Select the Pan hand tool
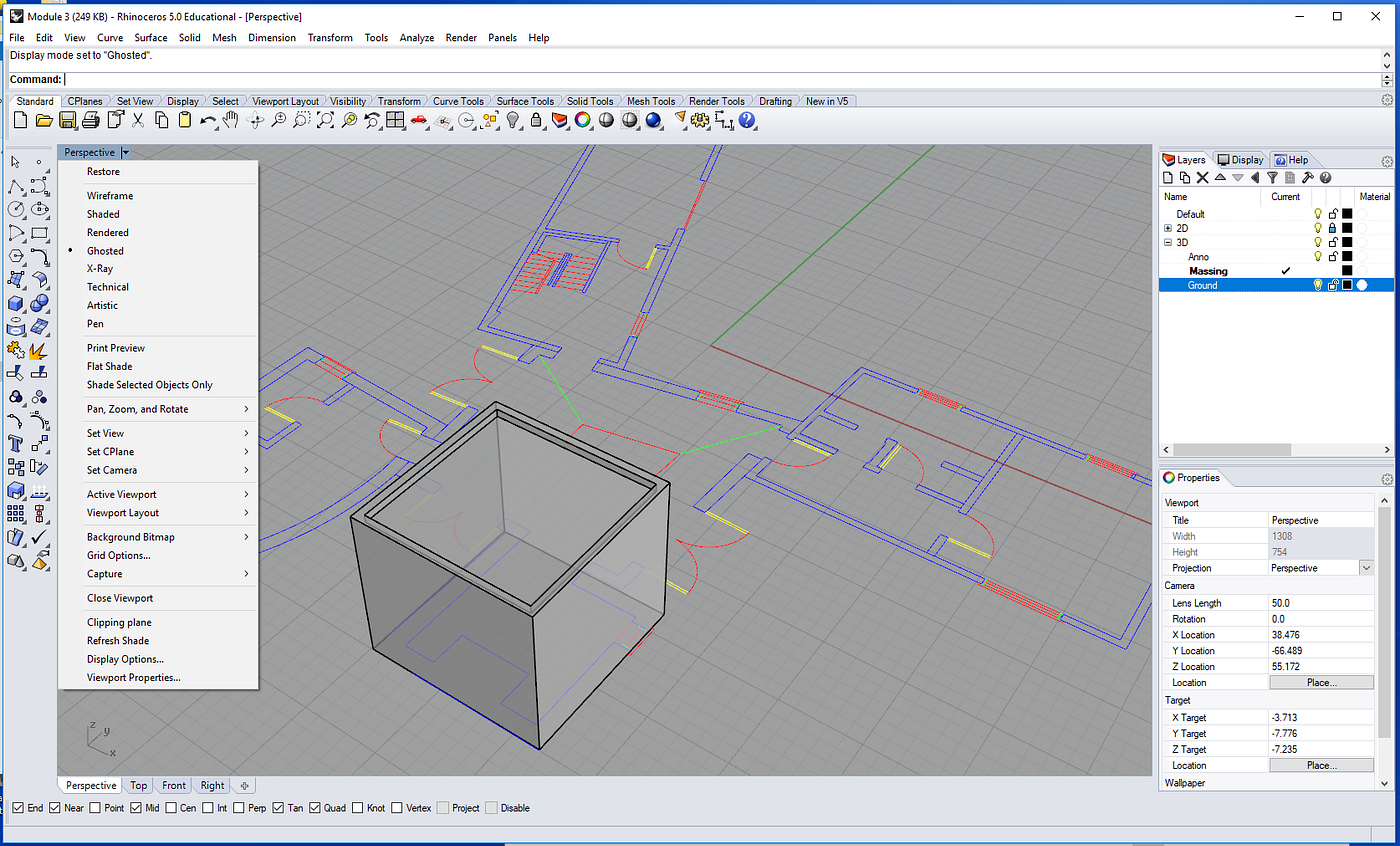The width and height of the screenshot is (1400, 846). tap(231, 120)
